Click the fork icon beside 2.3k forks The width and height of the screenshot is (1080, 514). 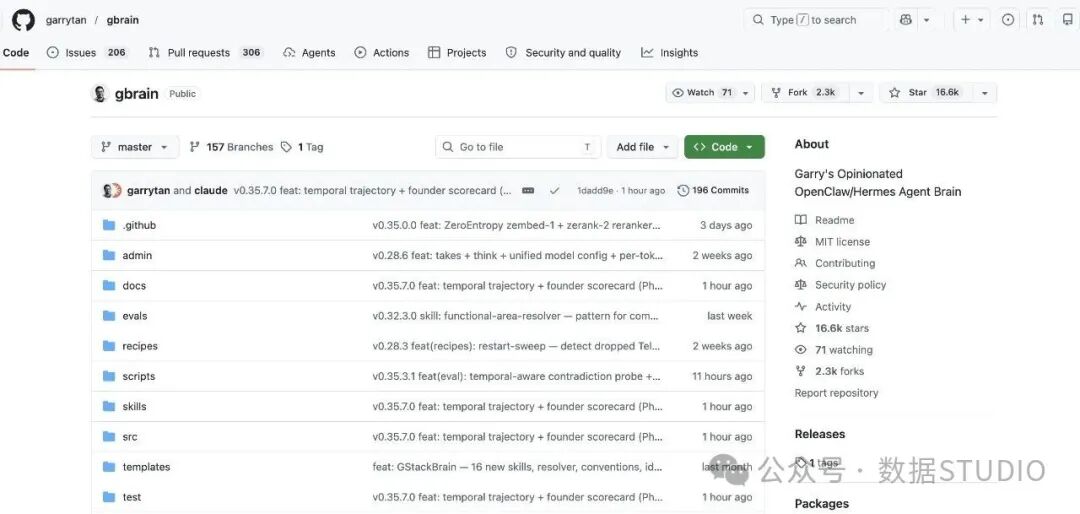[800, 371]
